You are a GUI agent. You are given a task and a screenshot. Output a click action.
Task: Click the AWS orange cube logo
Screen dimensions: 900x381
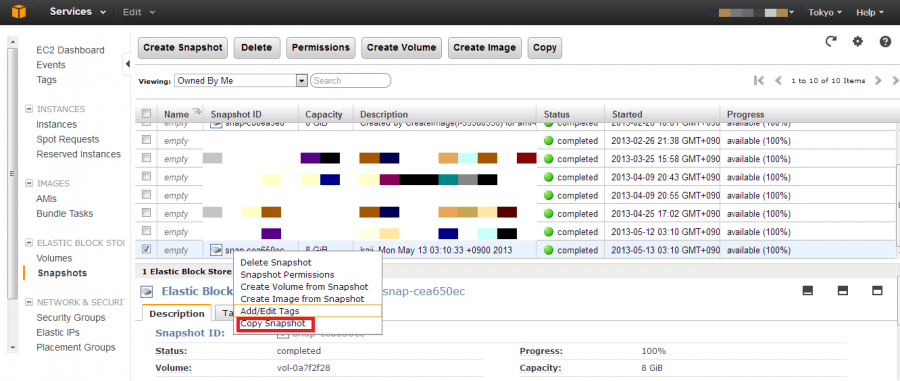[x=20, y=12]
